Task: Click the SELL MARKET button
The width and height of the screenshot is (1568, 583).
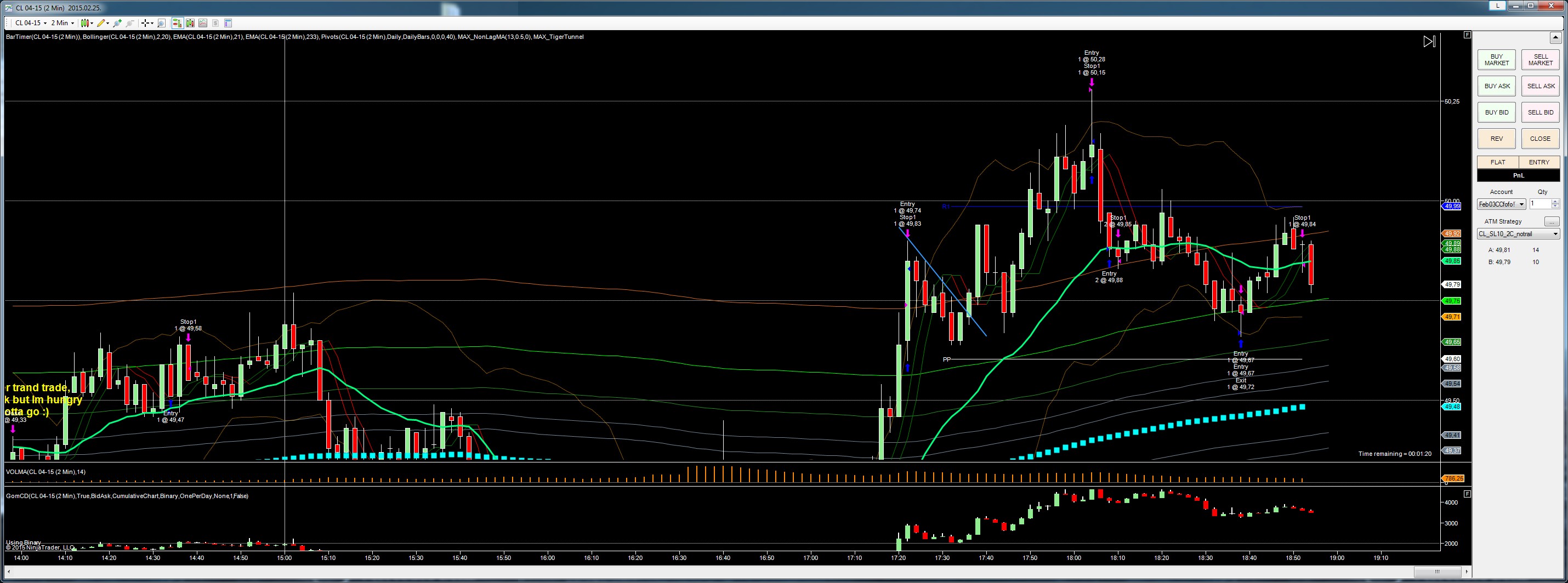Action: [x=1541, y=60]
